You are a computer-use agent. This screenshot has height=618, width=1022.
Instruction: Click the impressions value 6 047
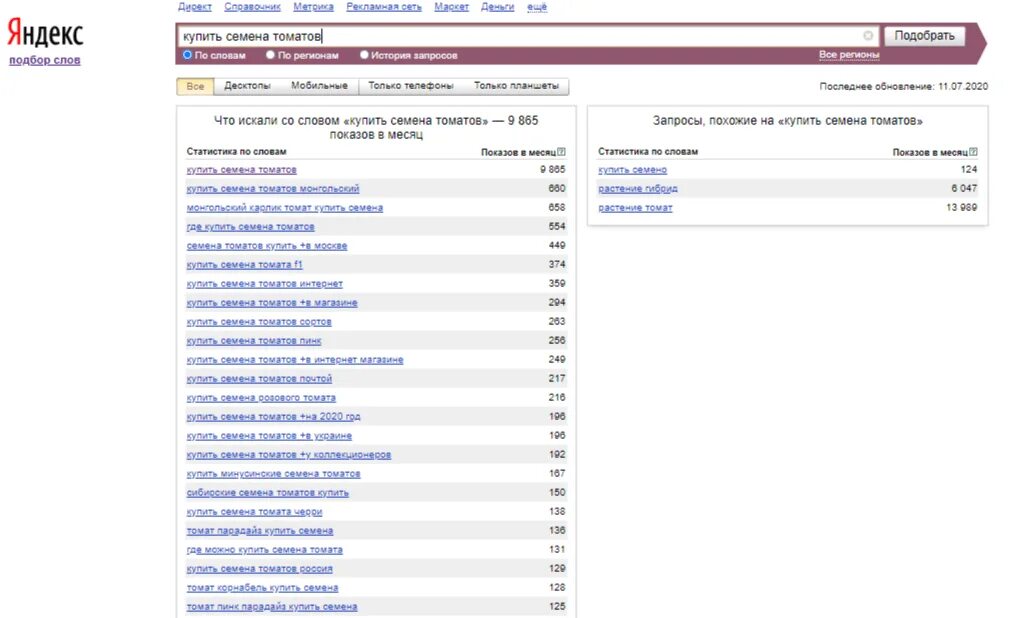click(x=964, y=188)
